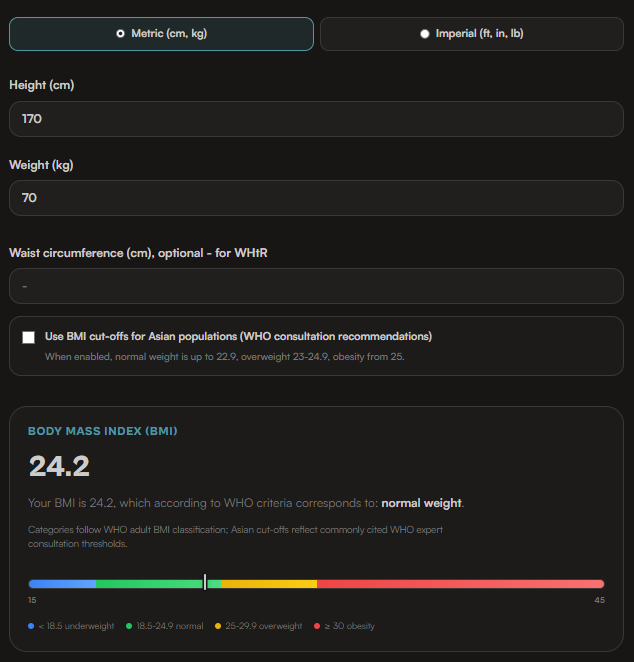This screenshot has width=634, height=662.
Task: Click the yellow overweight legend dot
Action: pyautogui.click(x=218, y=626)
